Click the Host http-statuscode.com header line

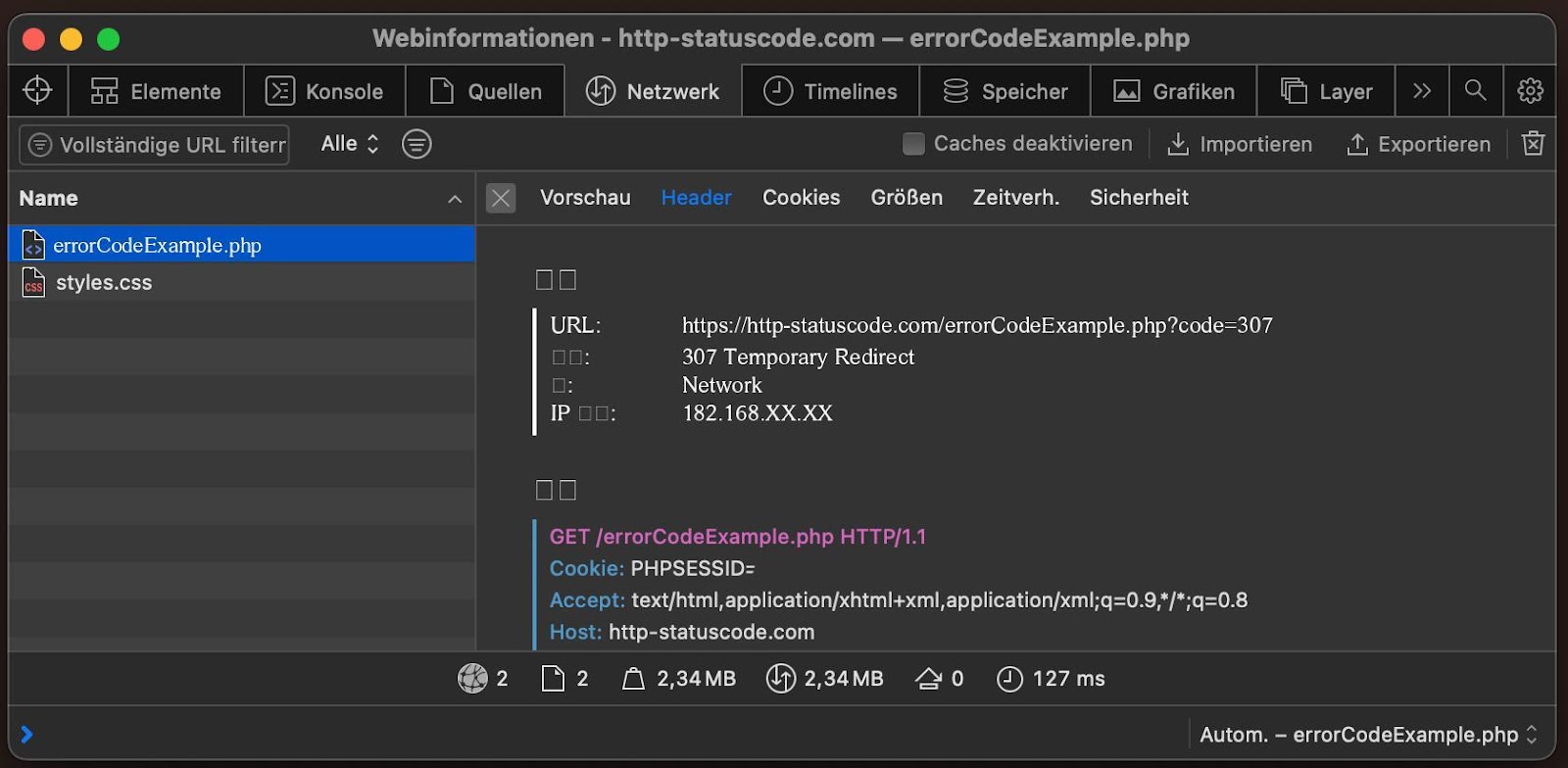(681, 632)
